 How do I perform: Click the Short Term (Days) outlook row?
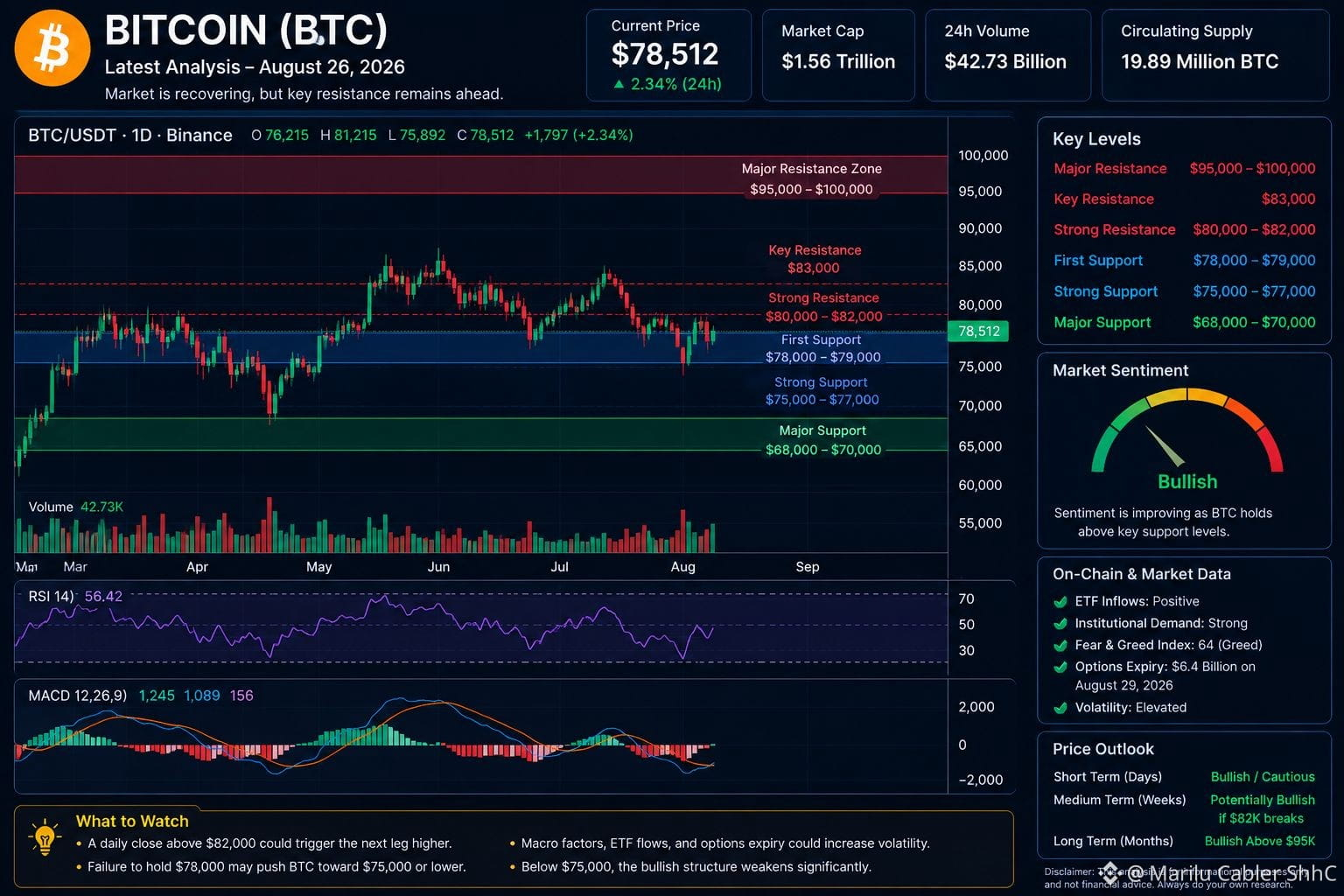1184,777
